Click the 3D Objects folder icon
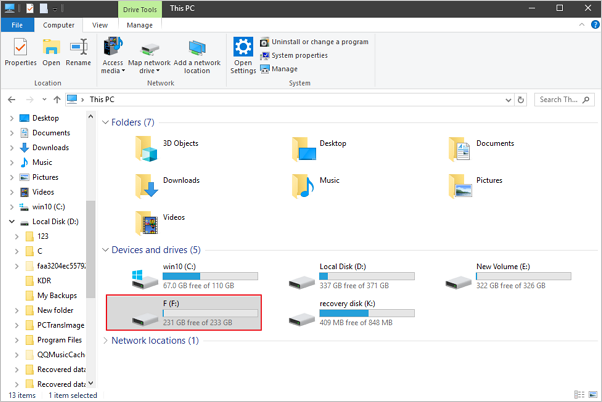This screenshot has height=402, width=602. click(146, 149)
